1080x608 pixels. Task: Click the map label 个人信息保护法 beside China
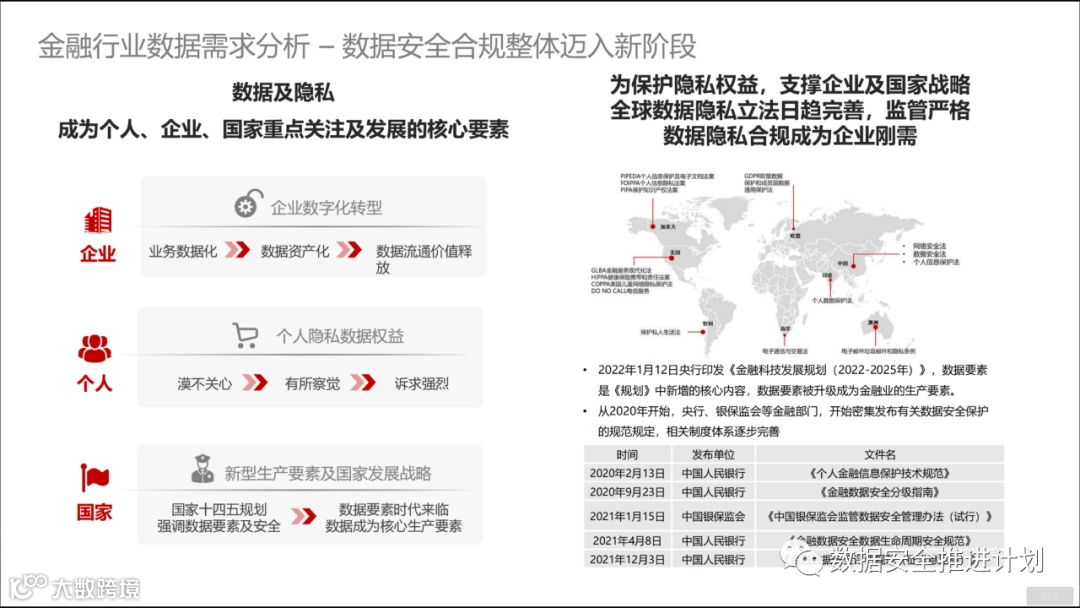[x=935, y=262]
